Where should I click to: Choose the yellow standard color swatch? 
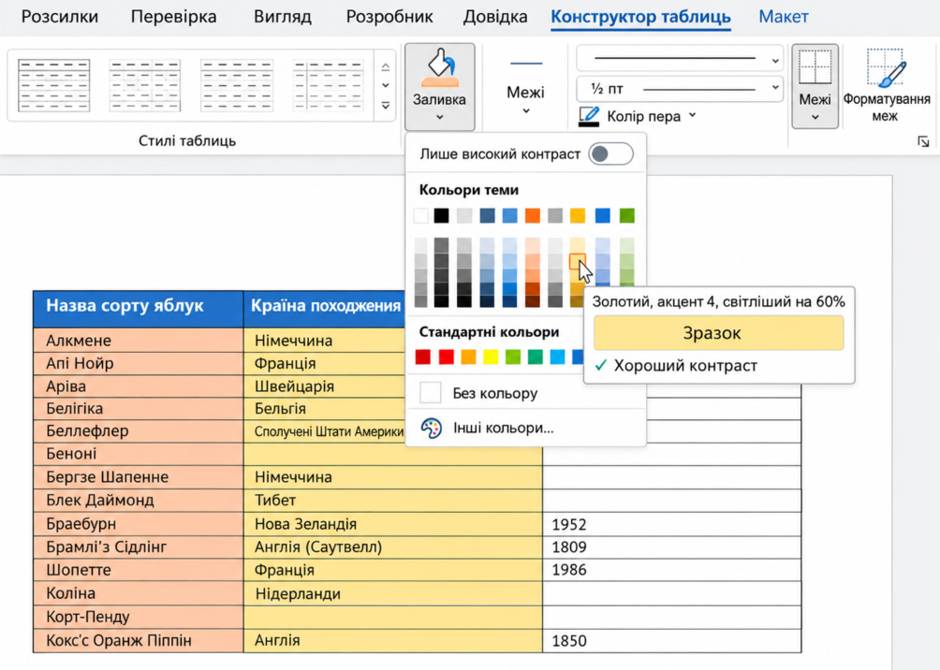(x=490, y=357)
